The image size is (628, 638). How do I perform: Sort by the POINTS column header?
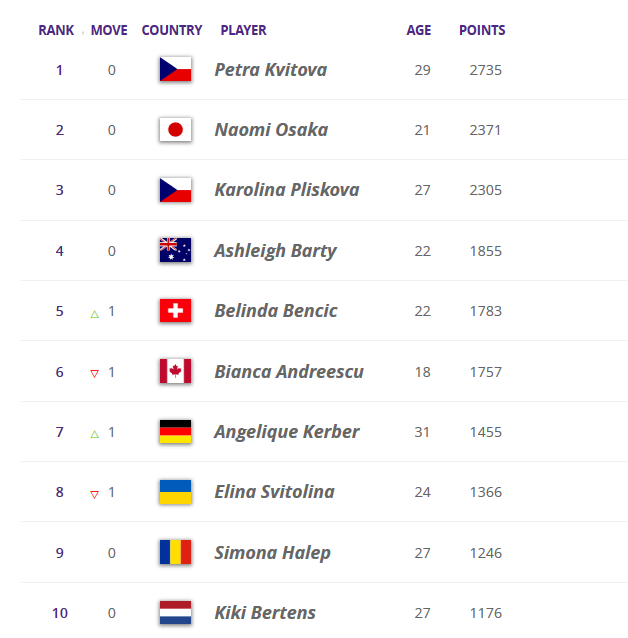point(482,30)
